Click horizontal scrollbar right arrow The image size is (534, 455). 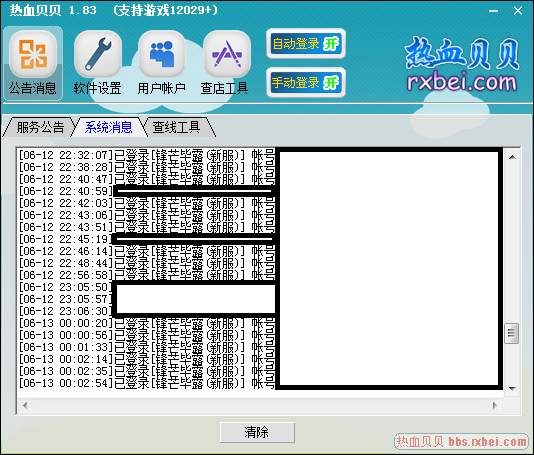pyautogui.click(x=495, y=405)
